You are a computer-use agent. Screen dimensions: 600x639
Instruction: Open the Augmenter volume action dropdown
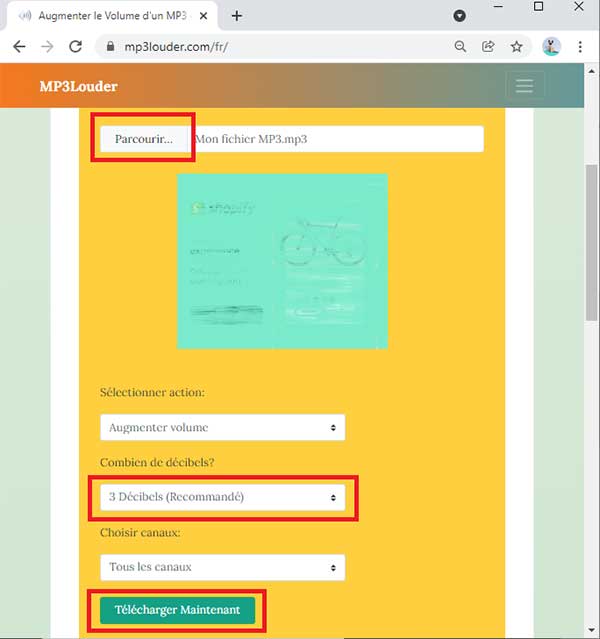tap(223, 427)
